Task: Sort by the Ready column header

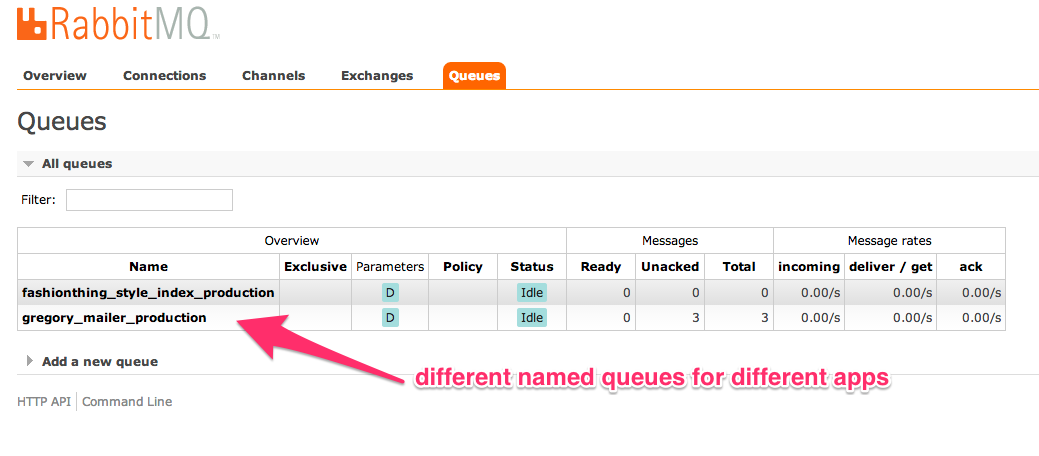Action: coord(601,267)
